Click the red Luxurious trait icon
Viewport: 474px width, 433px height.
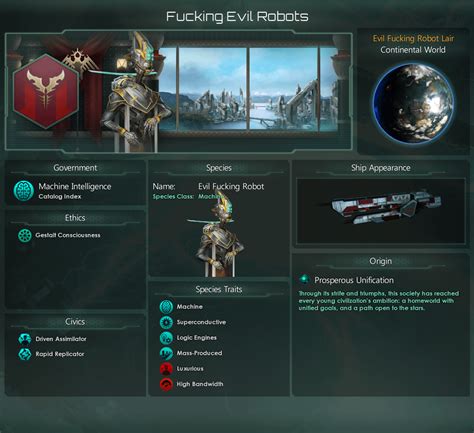(166, 369)
